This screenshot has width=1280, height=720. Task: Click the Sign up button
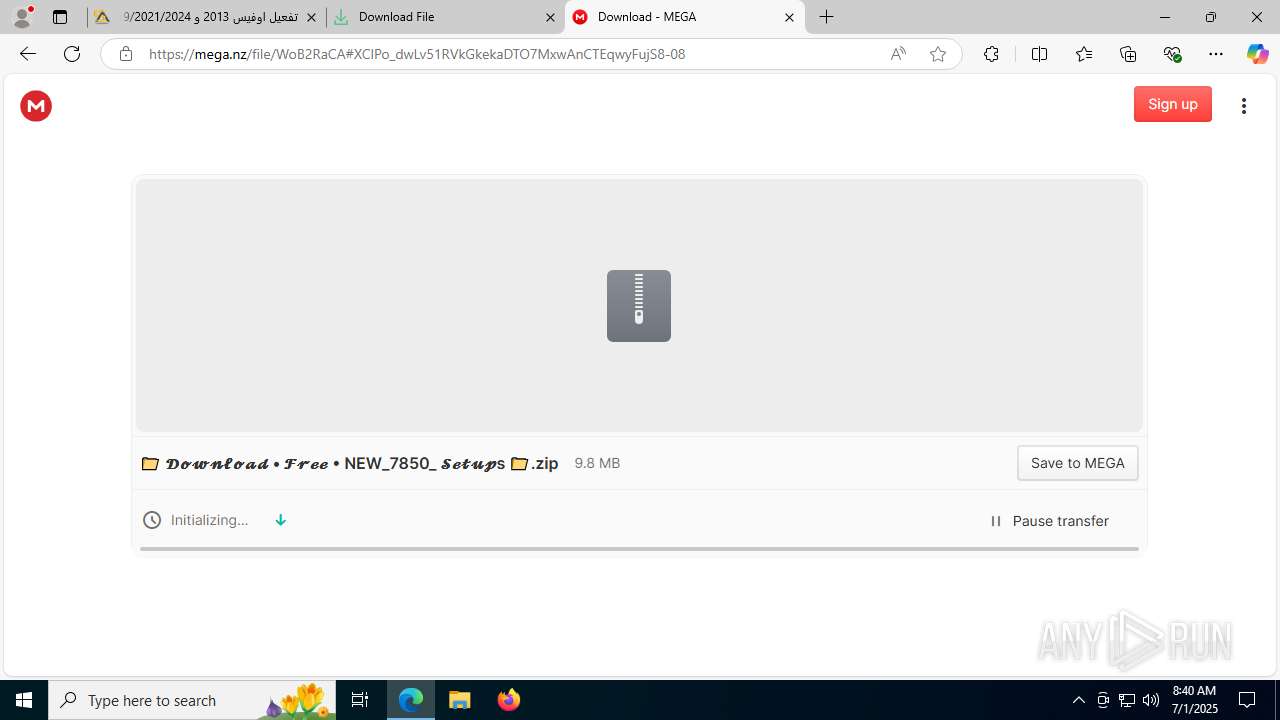pyautogui.click(x=1172, y=104)
